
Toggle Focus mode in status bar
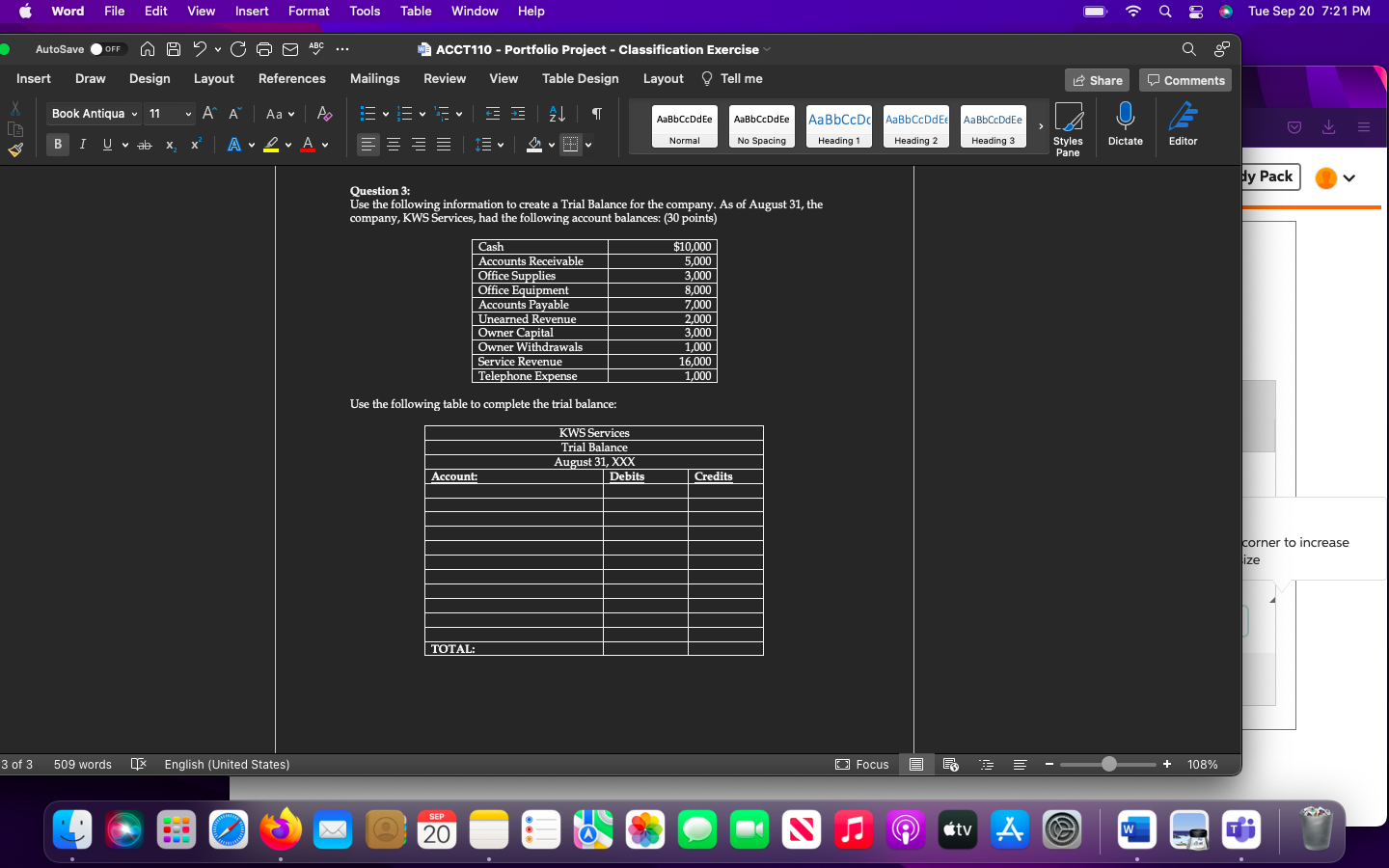pos(862,765)
